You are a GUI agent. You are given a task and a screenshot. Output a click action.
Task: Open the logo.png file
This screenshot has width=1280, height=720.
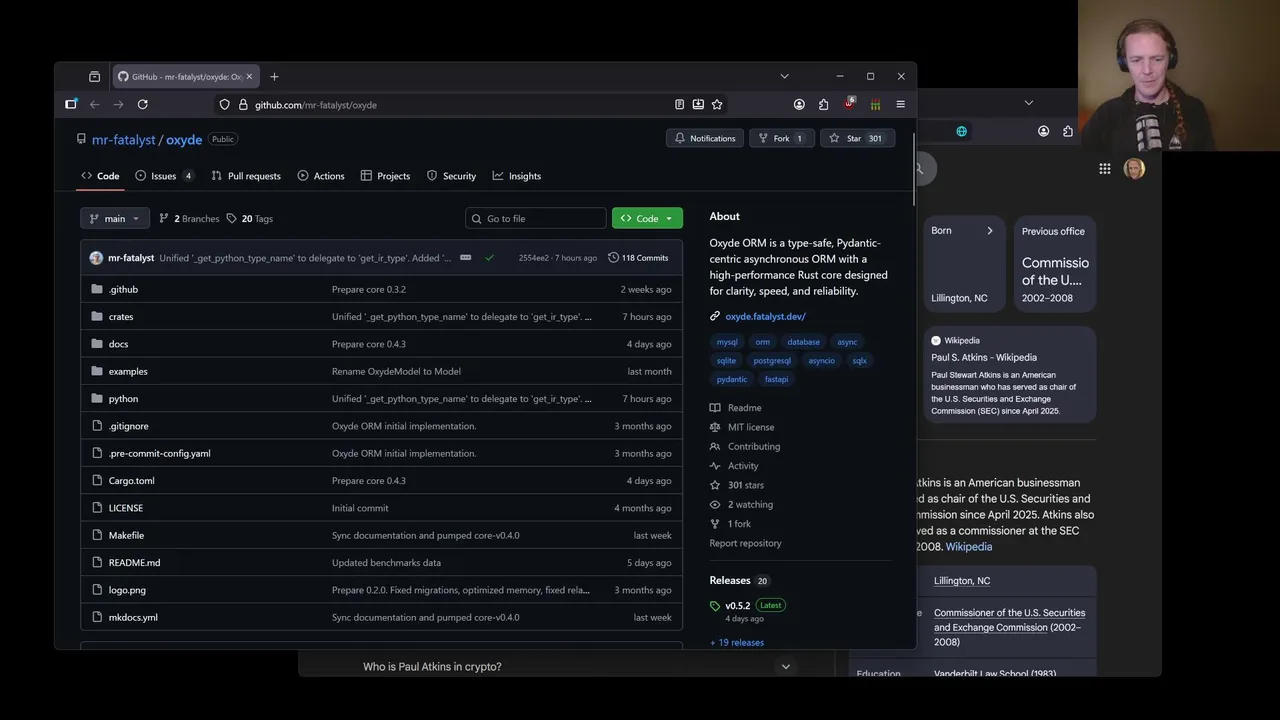(x=127, y=590)
